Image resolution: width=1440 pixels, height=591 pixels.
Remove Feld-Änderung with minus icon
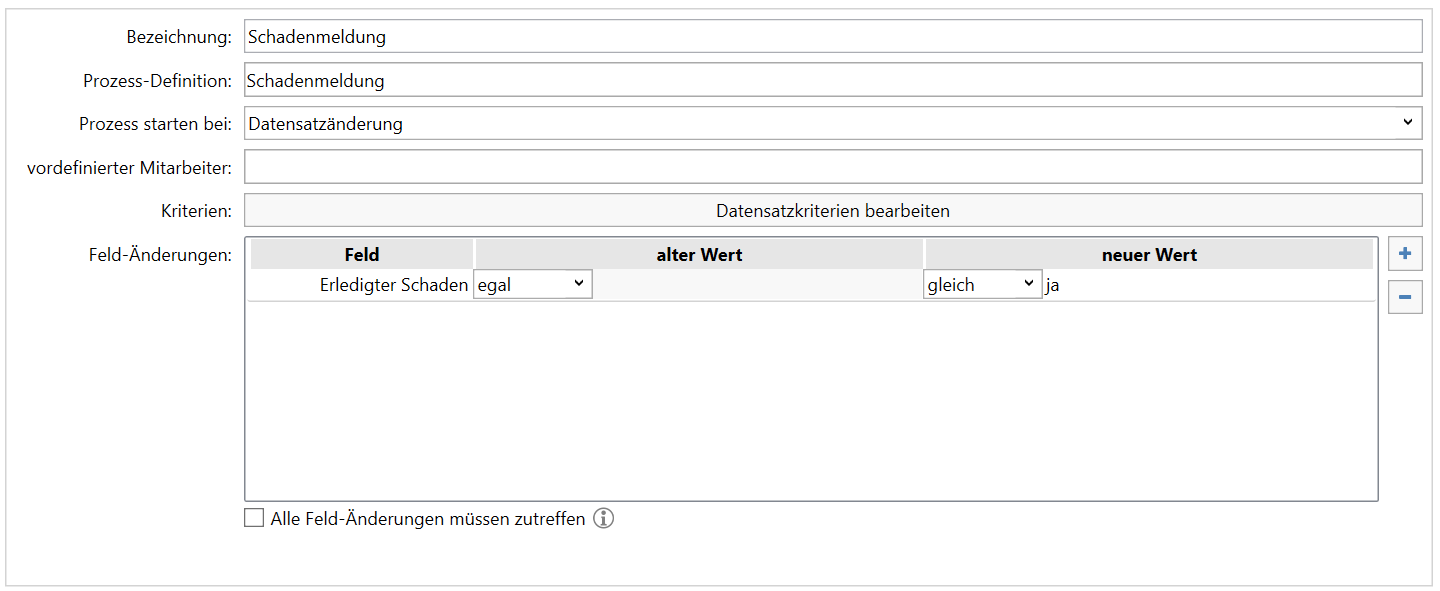click(1405, 297)
